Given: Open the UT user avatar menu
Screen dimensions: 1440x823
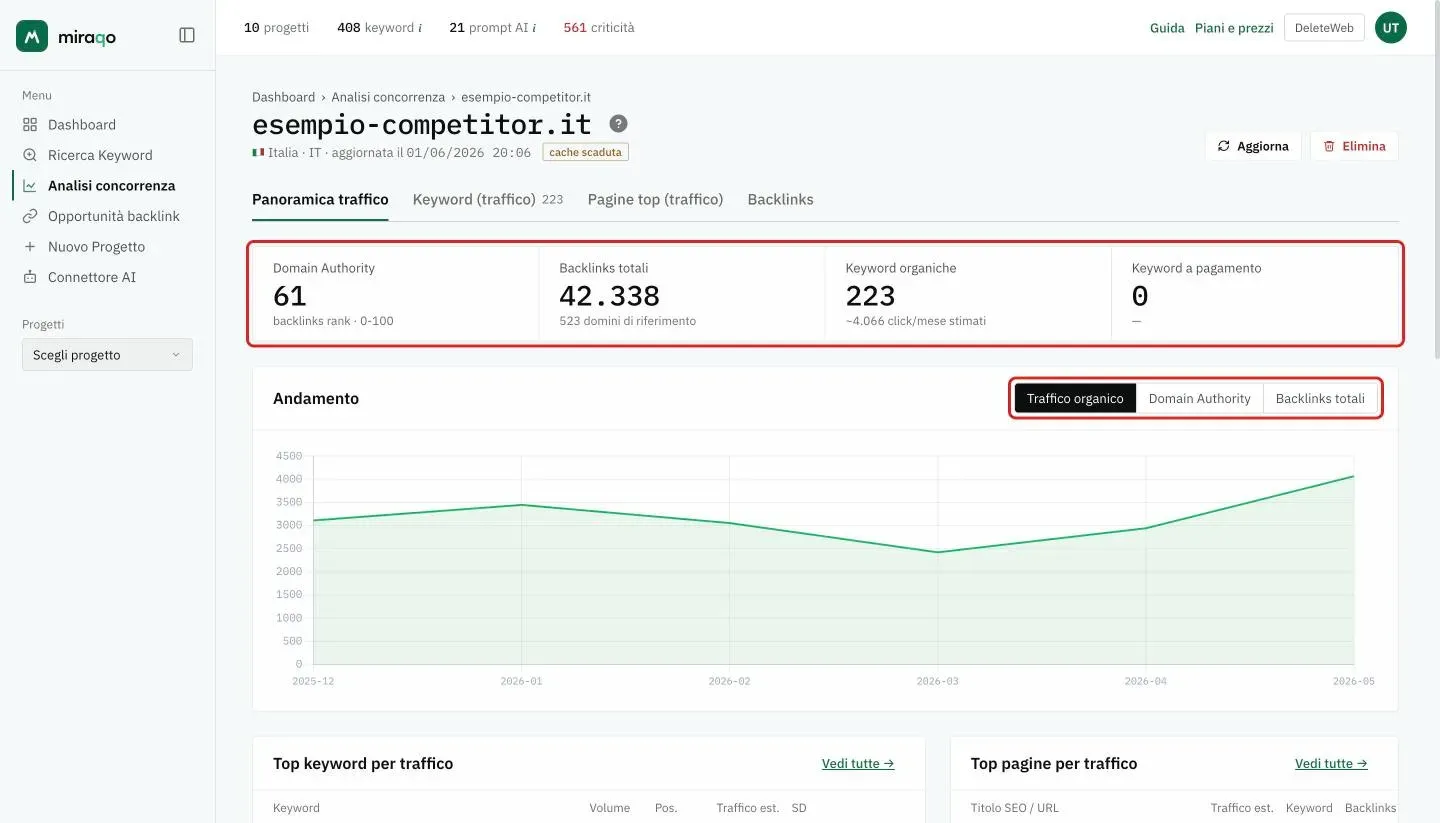Looking at the screenshot, I should [x=1391, y=28].
